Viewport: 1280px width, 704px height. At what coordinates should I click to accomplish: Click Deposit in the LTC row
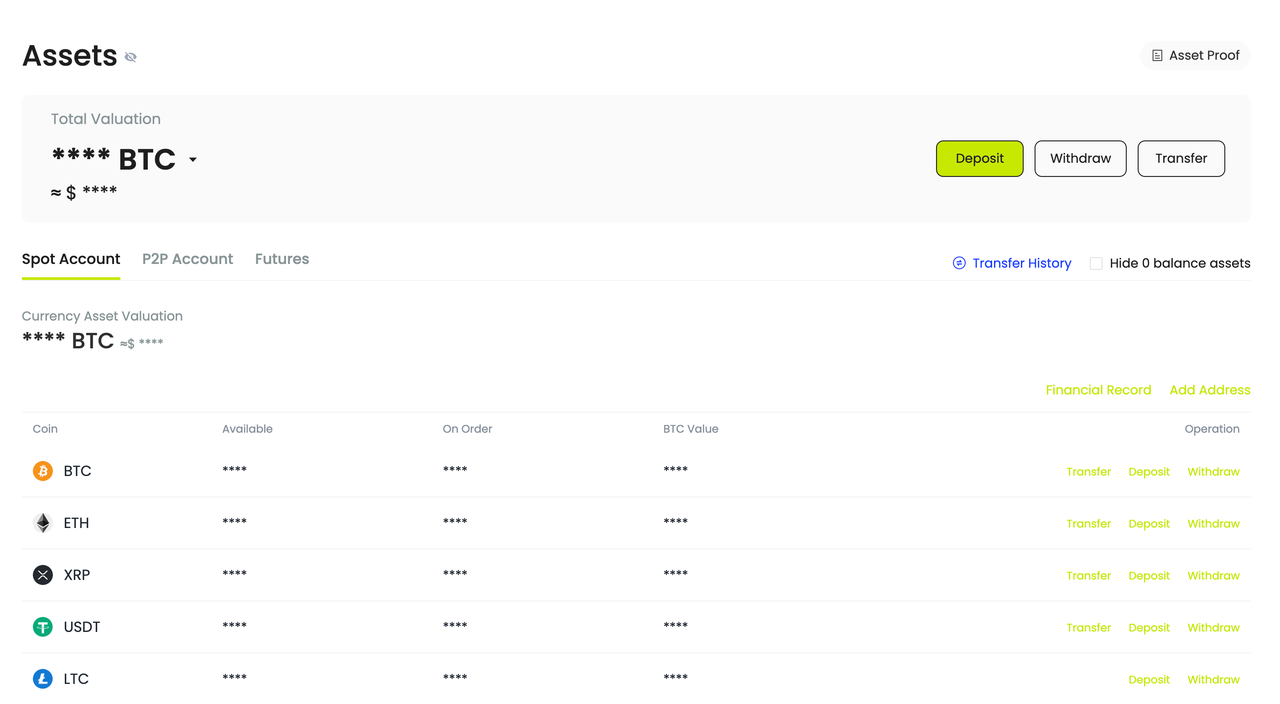(x=1149, y=680)
